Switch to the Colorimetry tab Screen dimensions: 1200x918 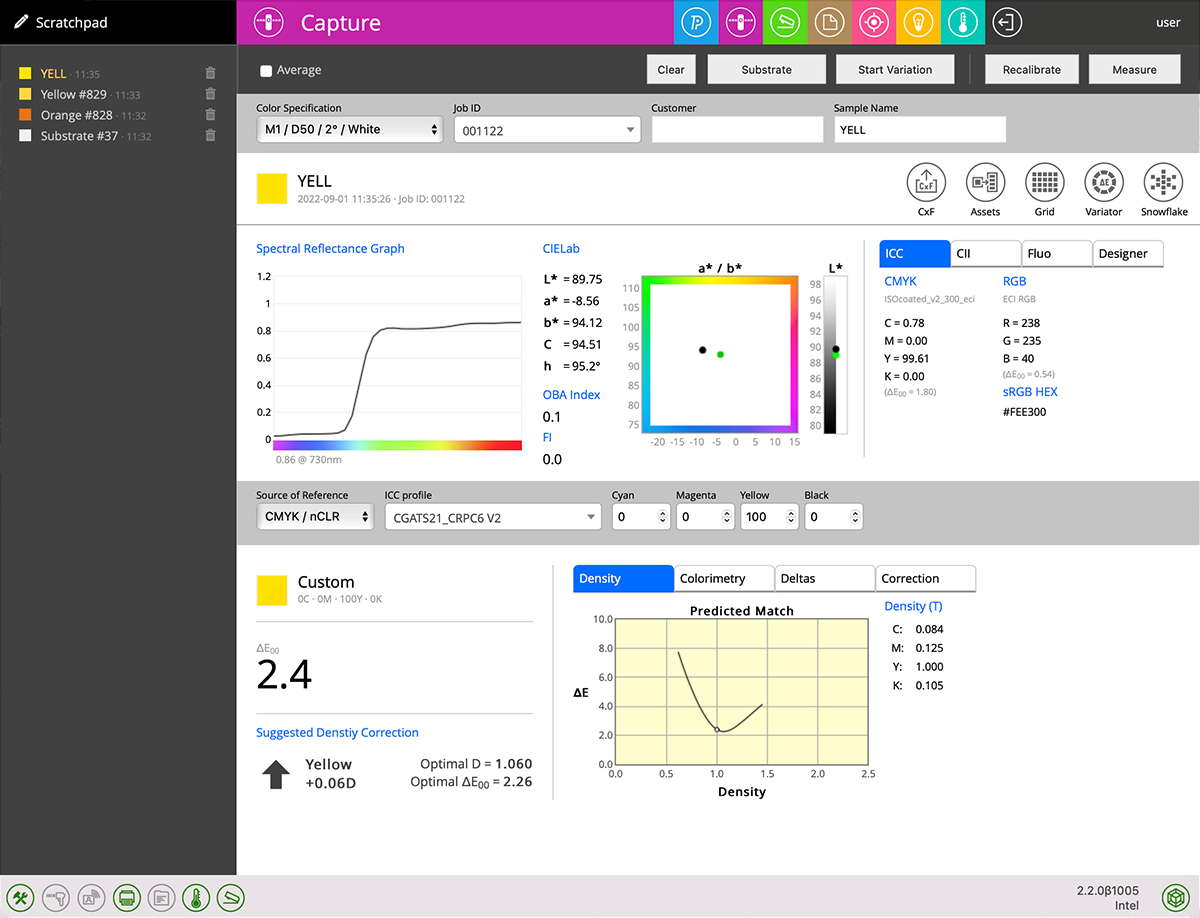point(723,579)
